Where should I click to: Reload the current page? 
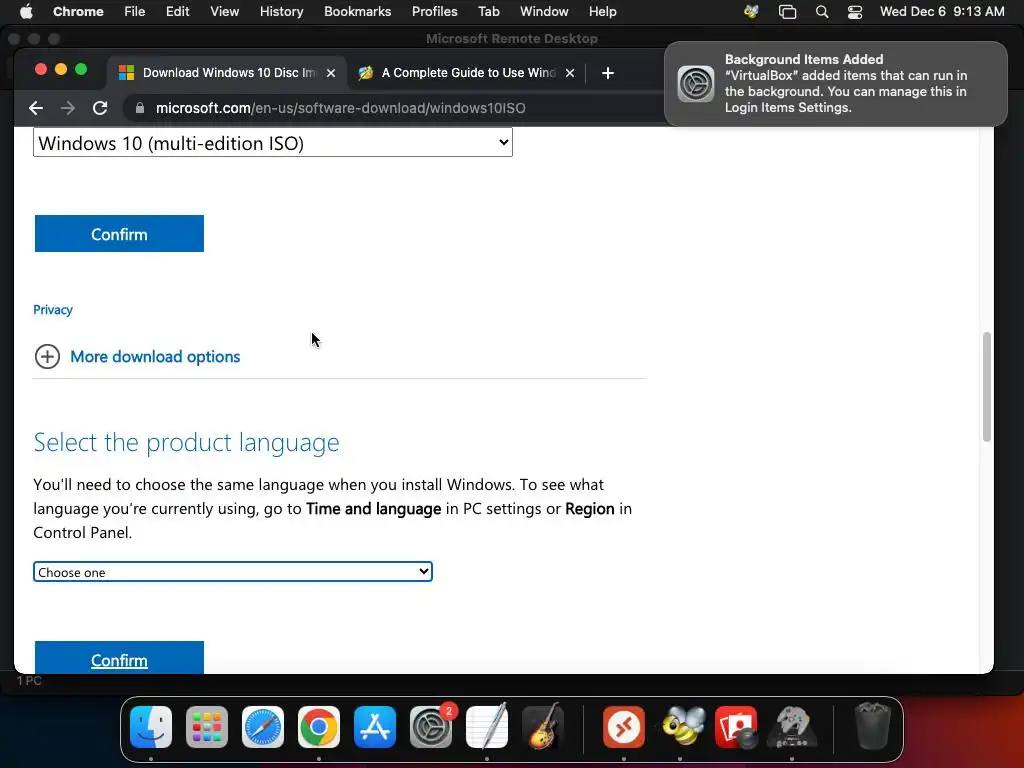pos(100,108)
